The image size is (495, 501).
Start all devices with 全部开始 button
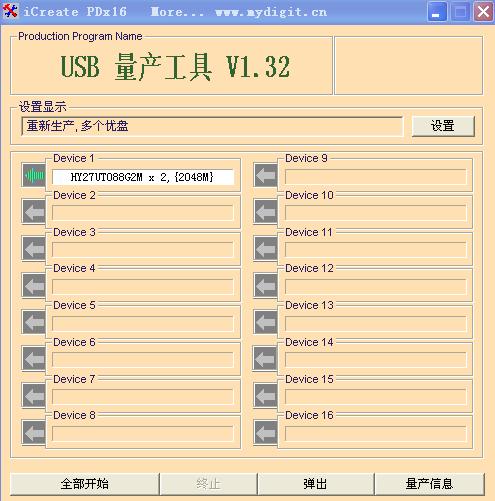pyautogui.click(x=85, y=484)
